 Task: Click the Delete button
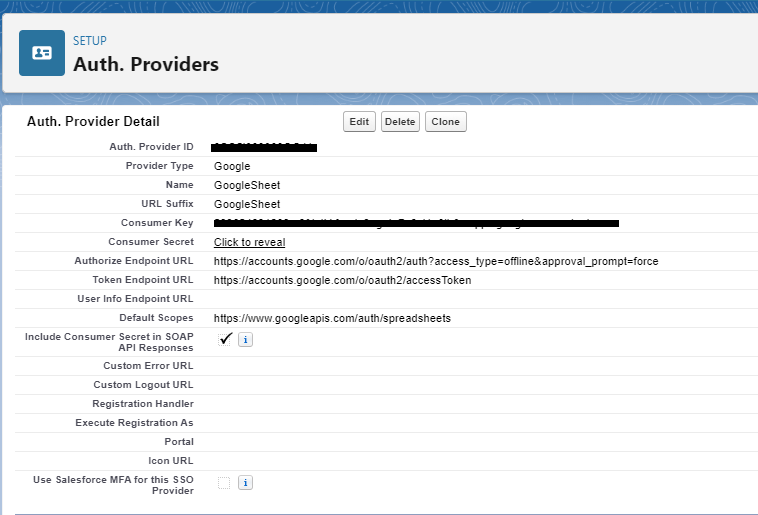click(x=400, y=121)
